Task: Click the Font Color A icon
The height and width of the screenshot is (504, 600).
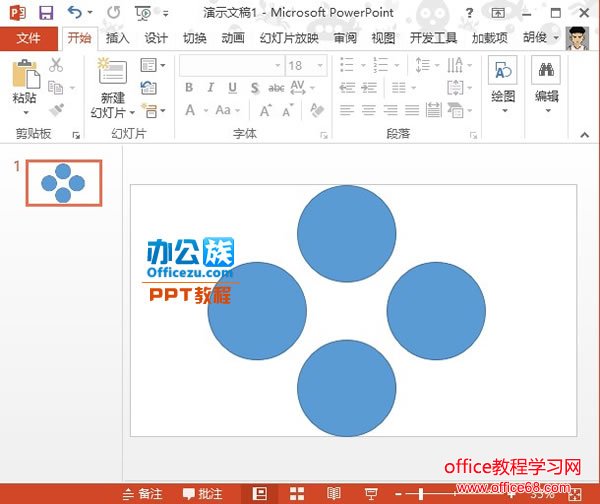Action: click(x=190, y=111)
